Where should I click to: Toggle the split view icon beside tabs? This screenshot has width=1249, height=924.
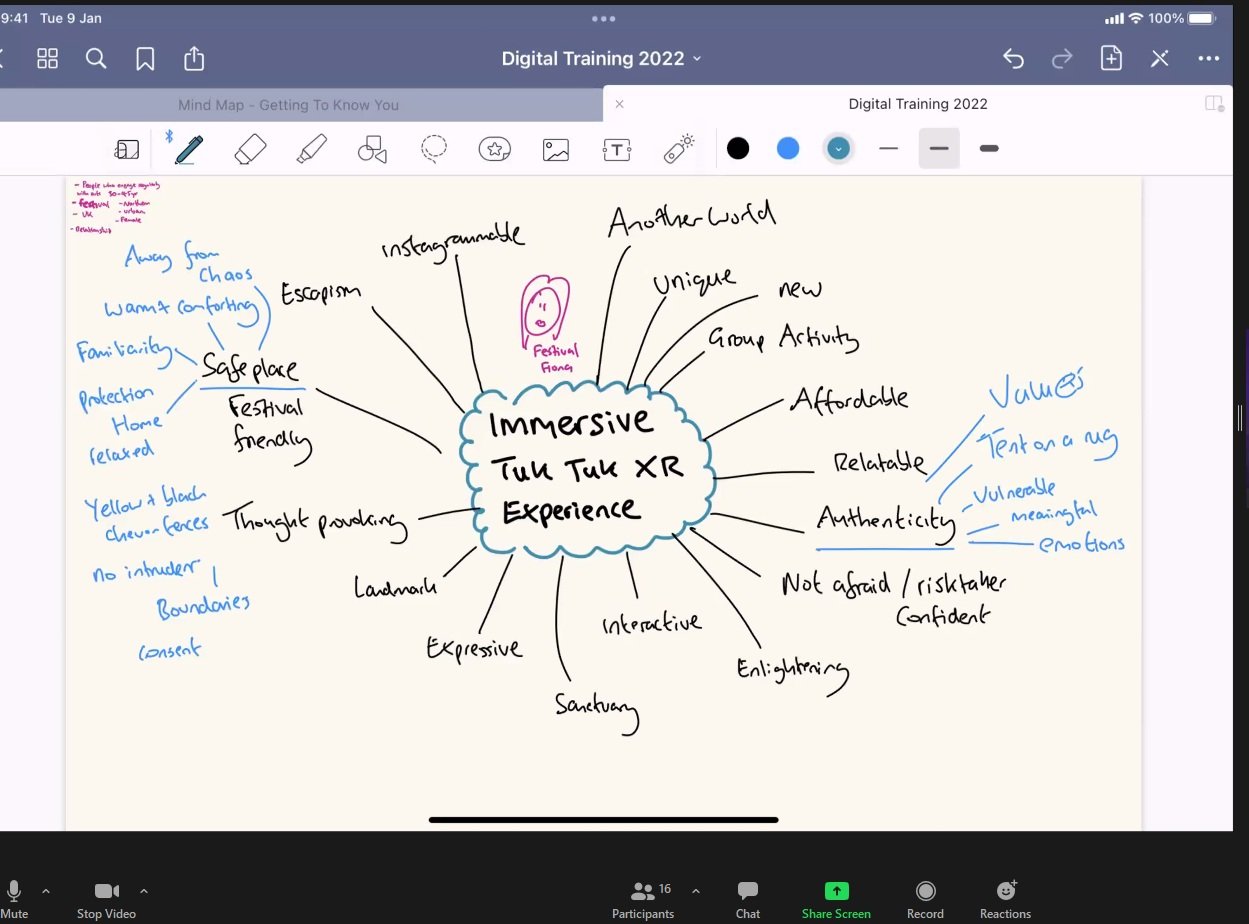(x=1214, y=103)
